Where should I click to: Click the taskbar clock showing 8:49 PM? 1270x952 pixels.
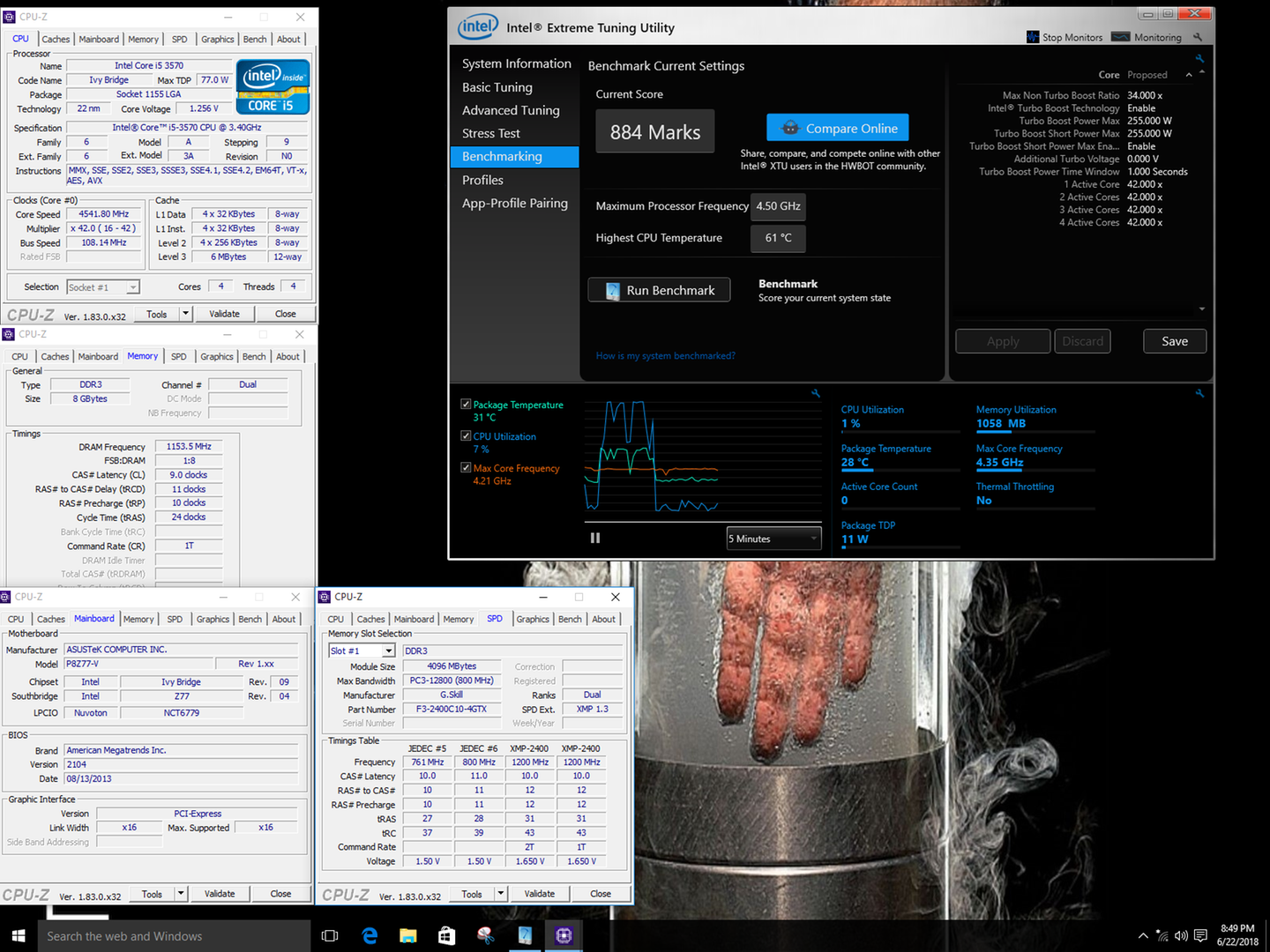click(1237, 935)
